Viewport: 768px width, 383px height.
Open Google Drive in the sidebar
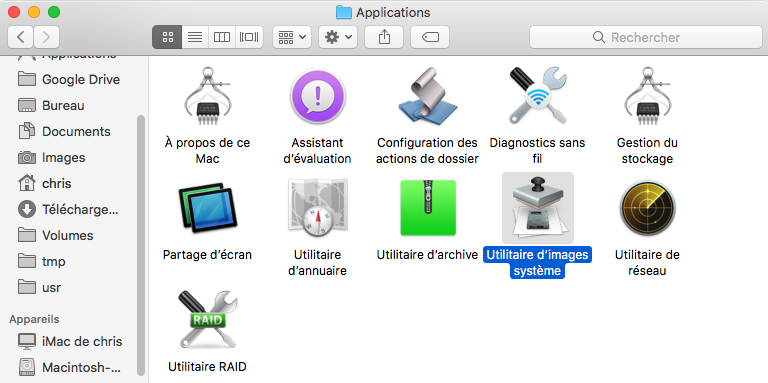click(x=69, y=79)
